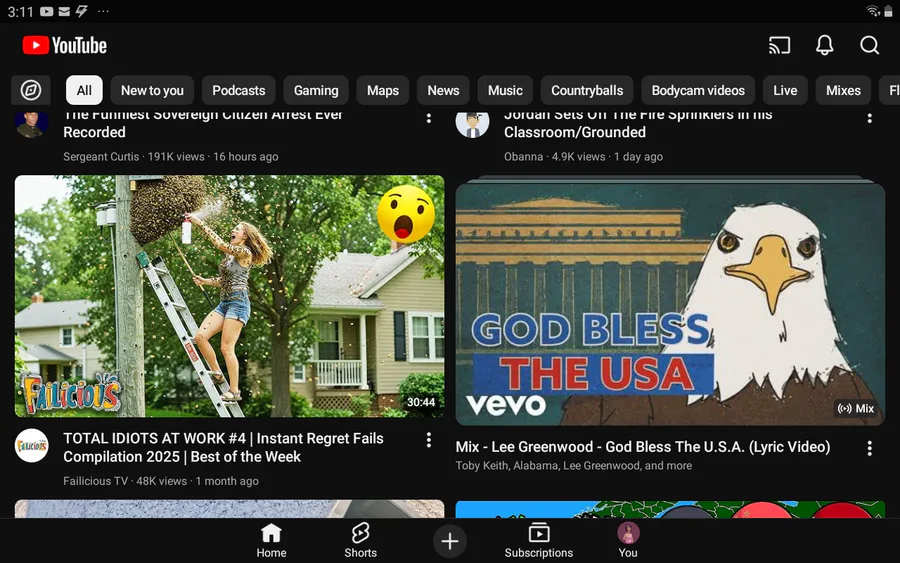The image size is (900, 563).
Task: Filter by News chip
Action: coord(443,90)
